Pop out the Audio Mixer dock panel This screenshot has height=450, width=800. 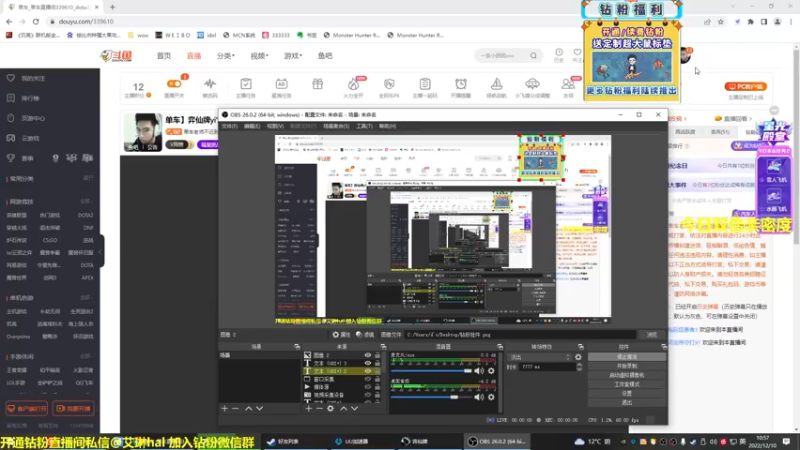point(500,346)
